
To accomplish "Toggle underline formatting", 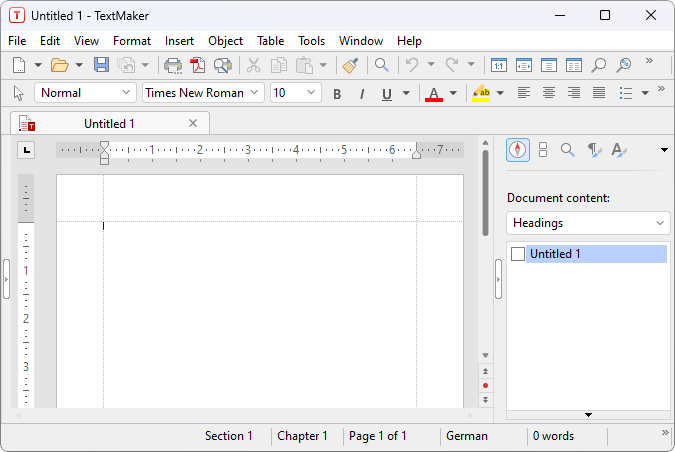I will click(387, 94).
